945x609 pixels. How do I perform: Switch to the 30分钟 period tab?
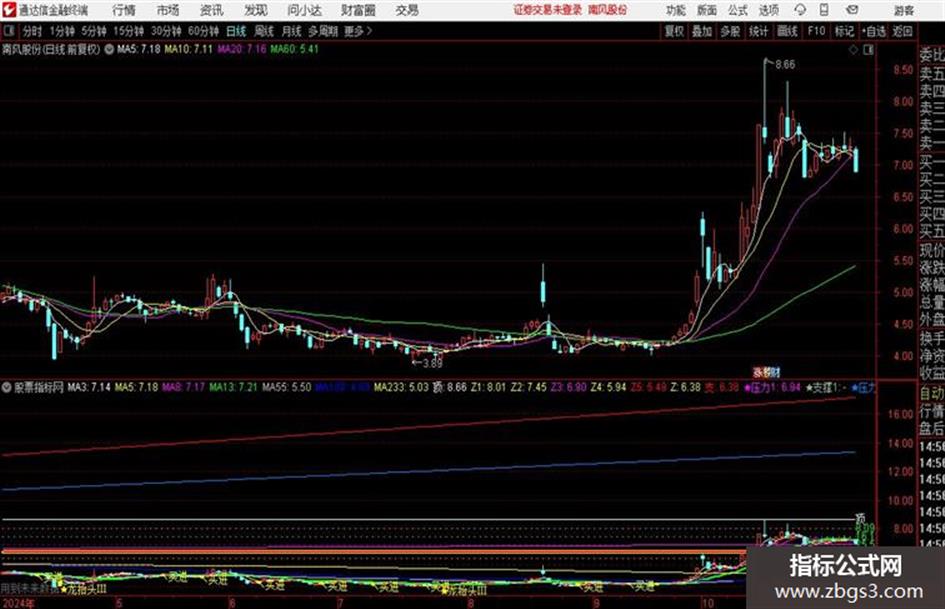click(166, 31)
